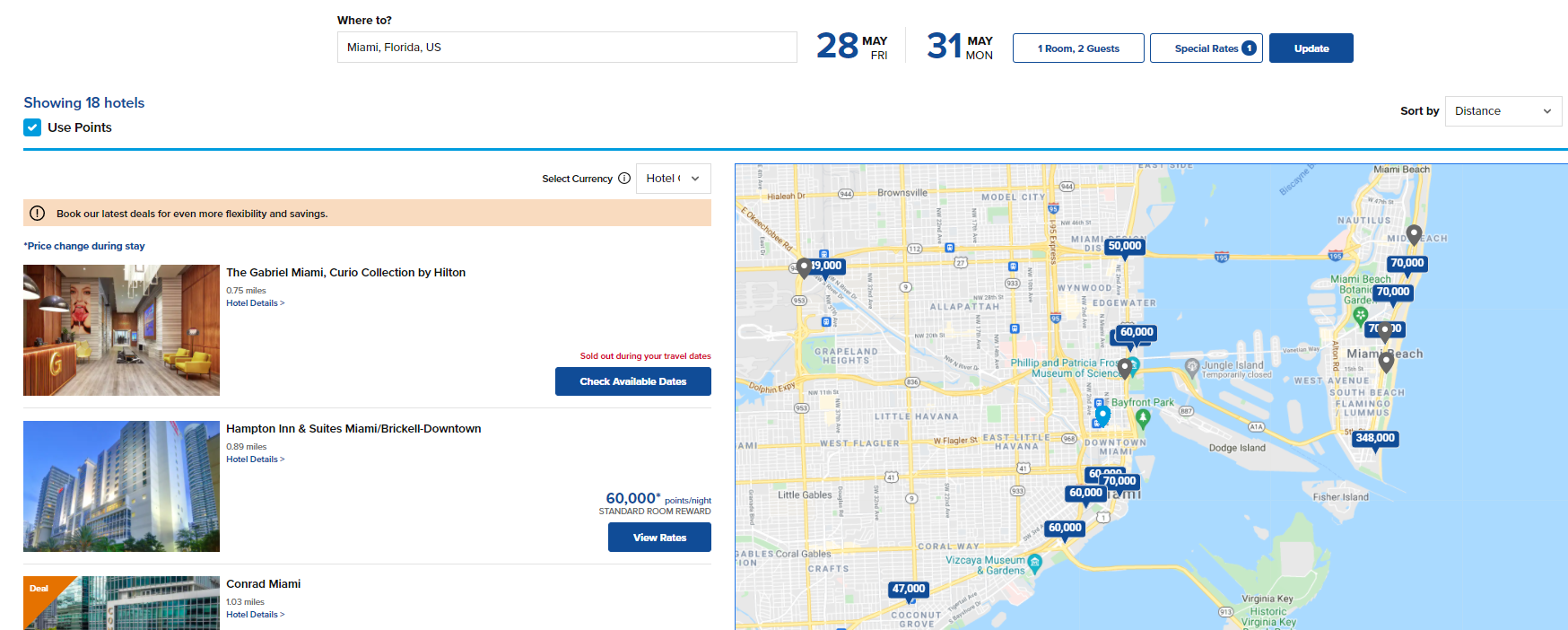
Task: Click the 'Showing 18 hotels' heading
Action: click(x=84, y=103)
